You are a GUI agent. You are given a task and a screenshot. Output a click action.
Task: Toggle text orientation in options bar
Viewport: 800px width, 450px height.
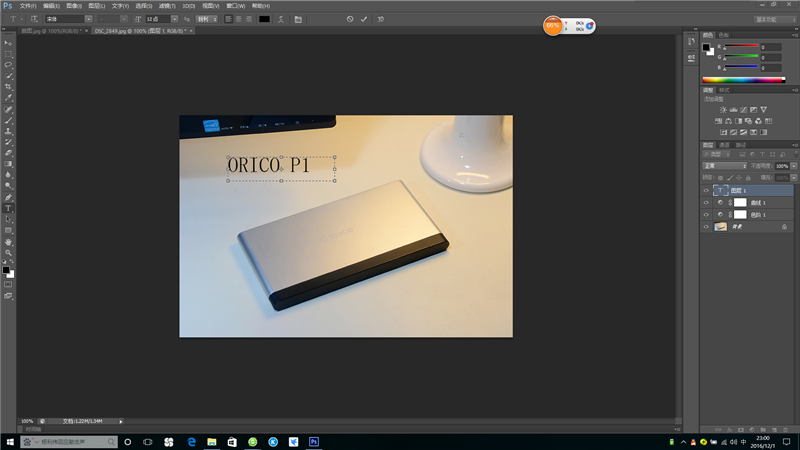coord(34,19)
